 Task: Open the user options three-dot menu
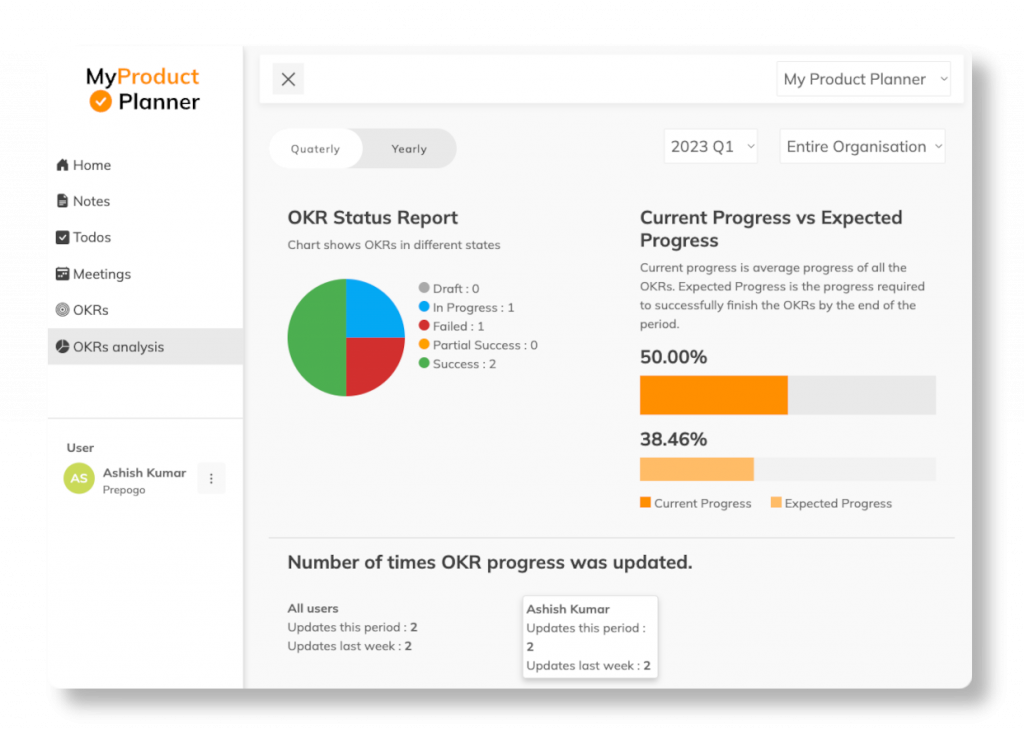pos(211,478)
